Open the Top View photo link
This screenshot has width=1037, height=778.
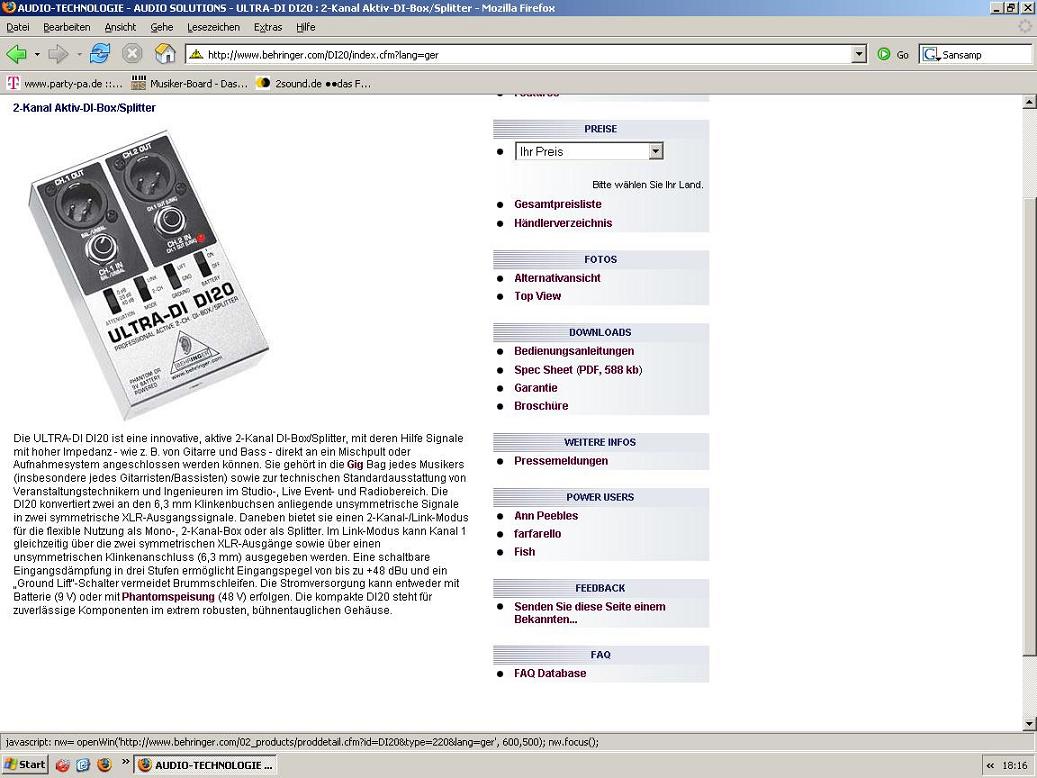coord(537,296)
